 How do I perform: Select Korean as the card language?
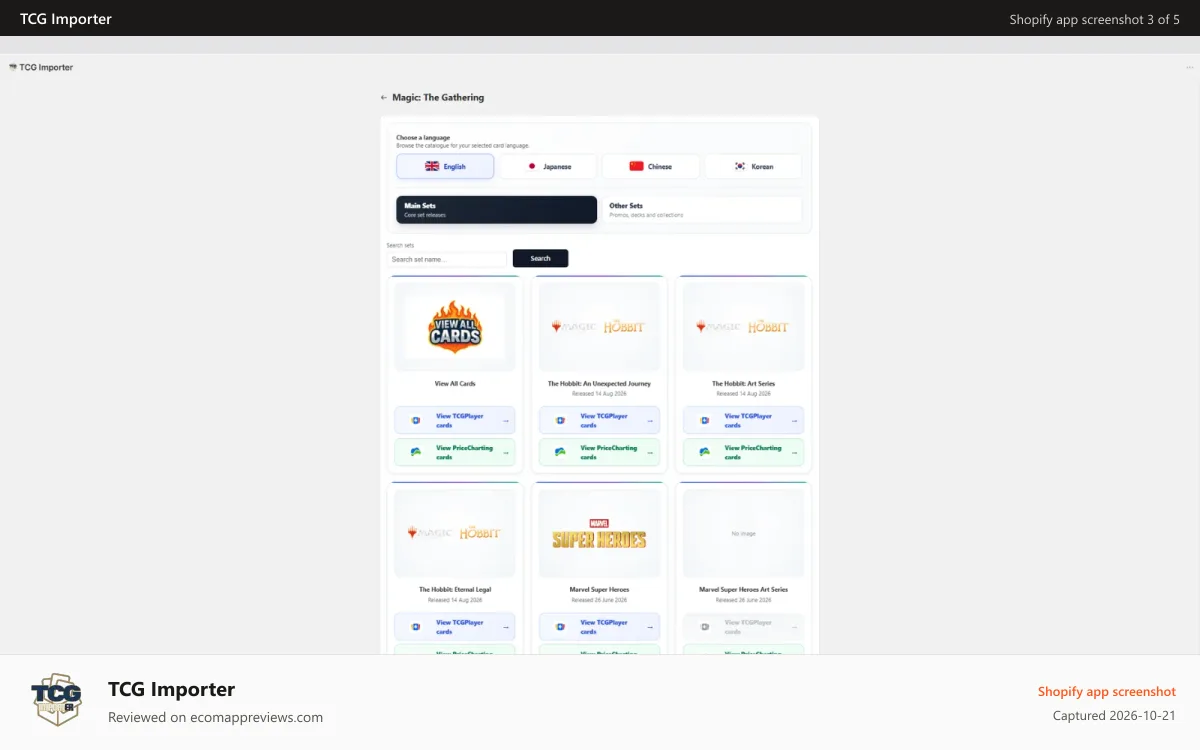click(x=753, y=166)
